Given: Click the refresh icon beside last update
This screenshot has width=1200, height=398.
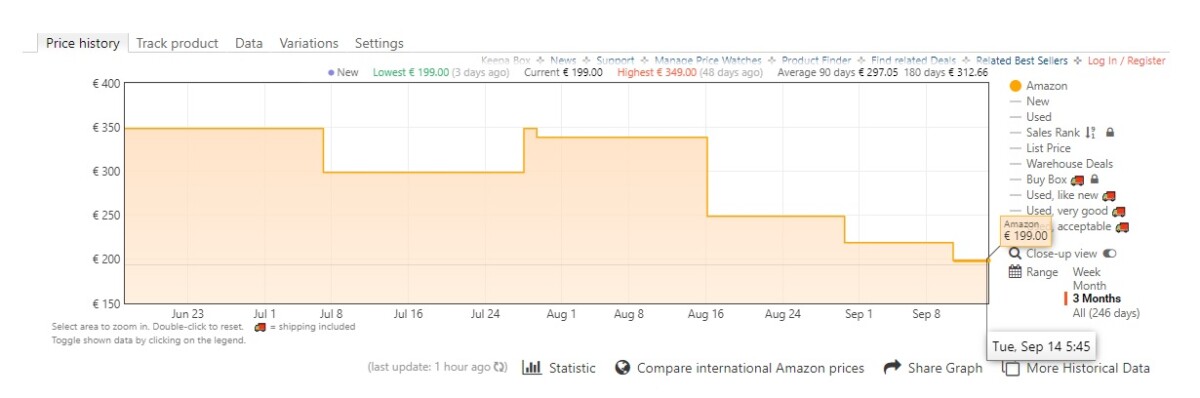Looking at the screenshot, I should coord(501,368).
